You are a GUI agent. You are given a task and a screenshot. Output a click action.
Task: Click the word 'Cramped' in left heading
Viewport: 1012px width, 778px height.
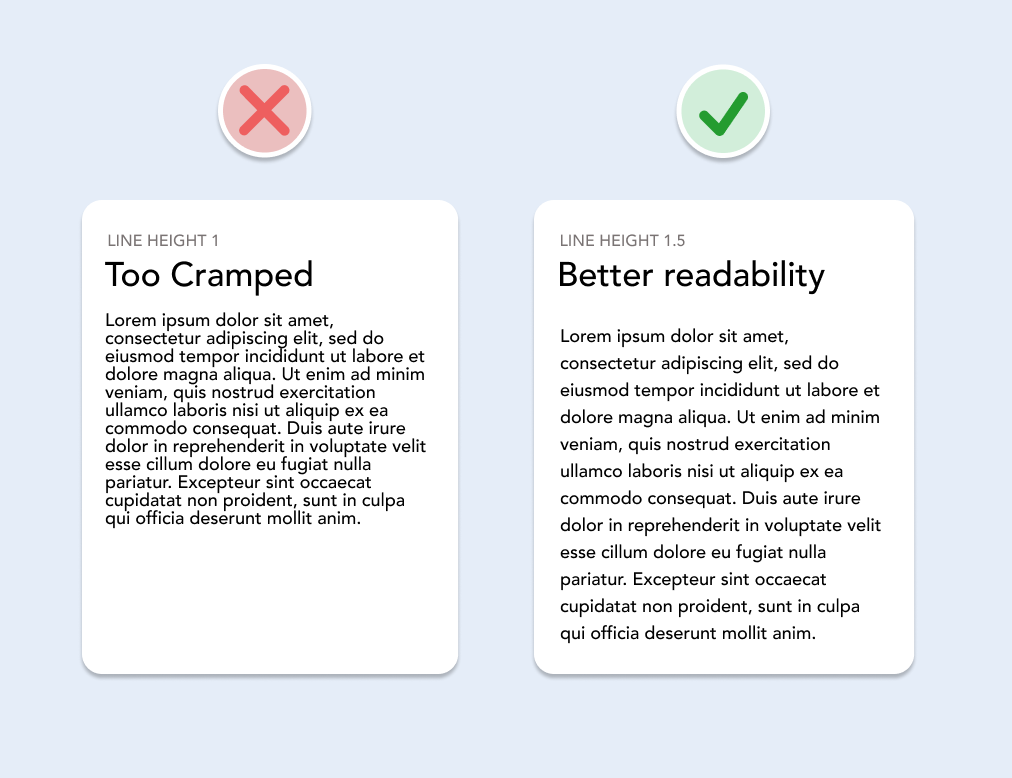(242, 276)
